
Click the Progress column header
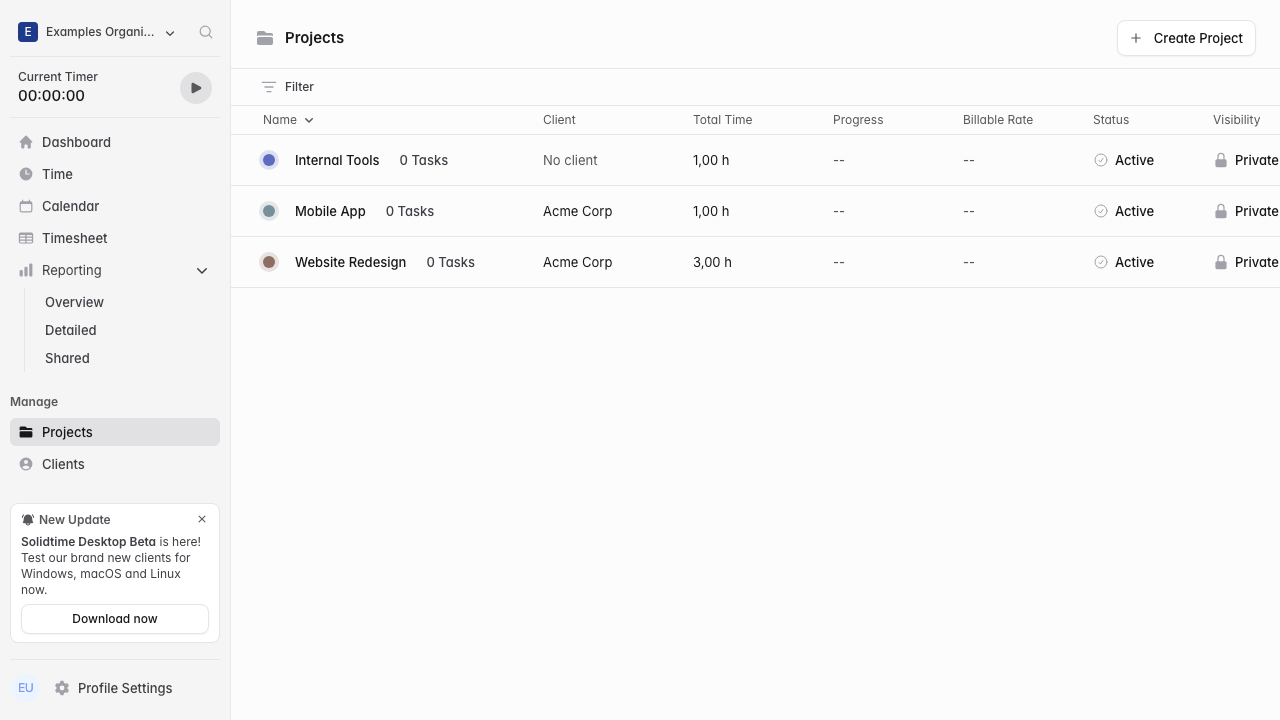coord(858,120)
